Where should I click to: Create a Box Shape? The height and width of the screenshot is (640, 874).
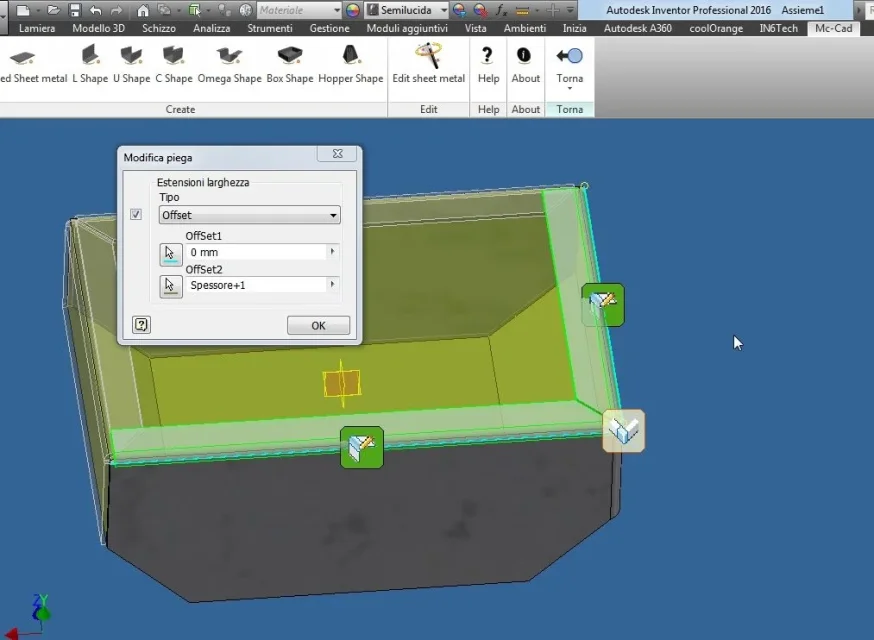[x=290, y=64]
